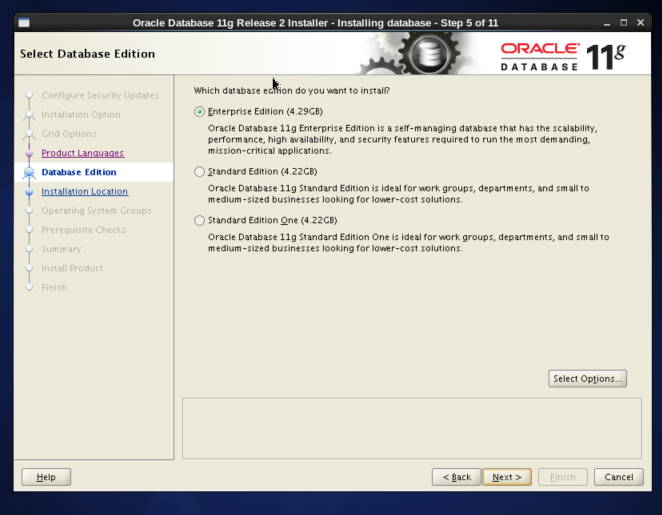Select Standard Edition One radio button

point(200,221)
